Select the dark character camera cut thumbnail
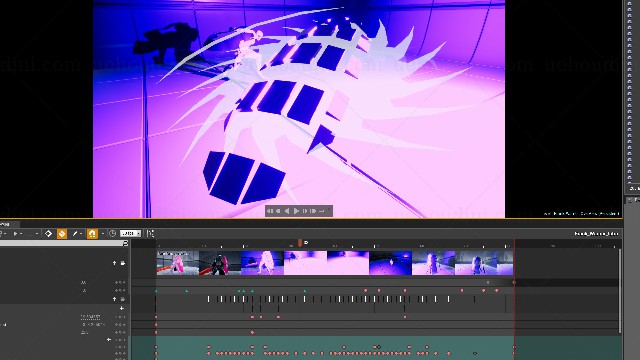640x360 pixels. coord(220,263)
